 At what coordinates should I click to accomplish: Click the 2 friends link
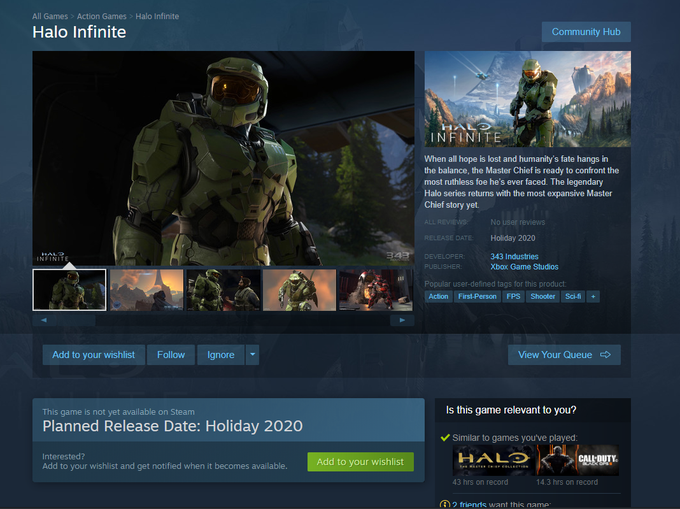[469, 505]
